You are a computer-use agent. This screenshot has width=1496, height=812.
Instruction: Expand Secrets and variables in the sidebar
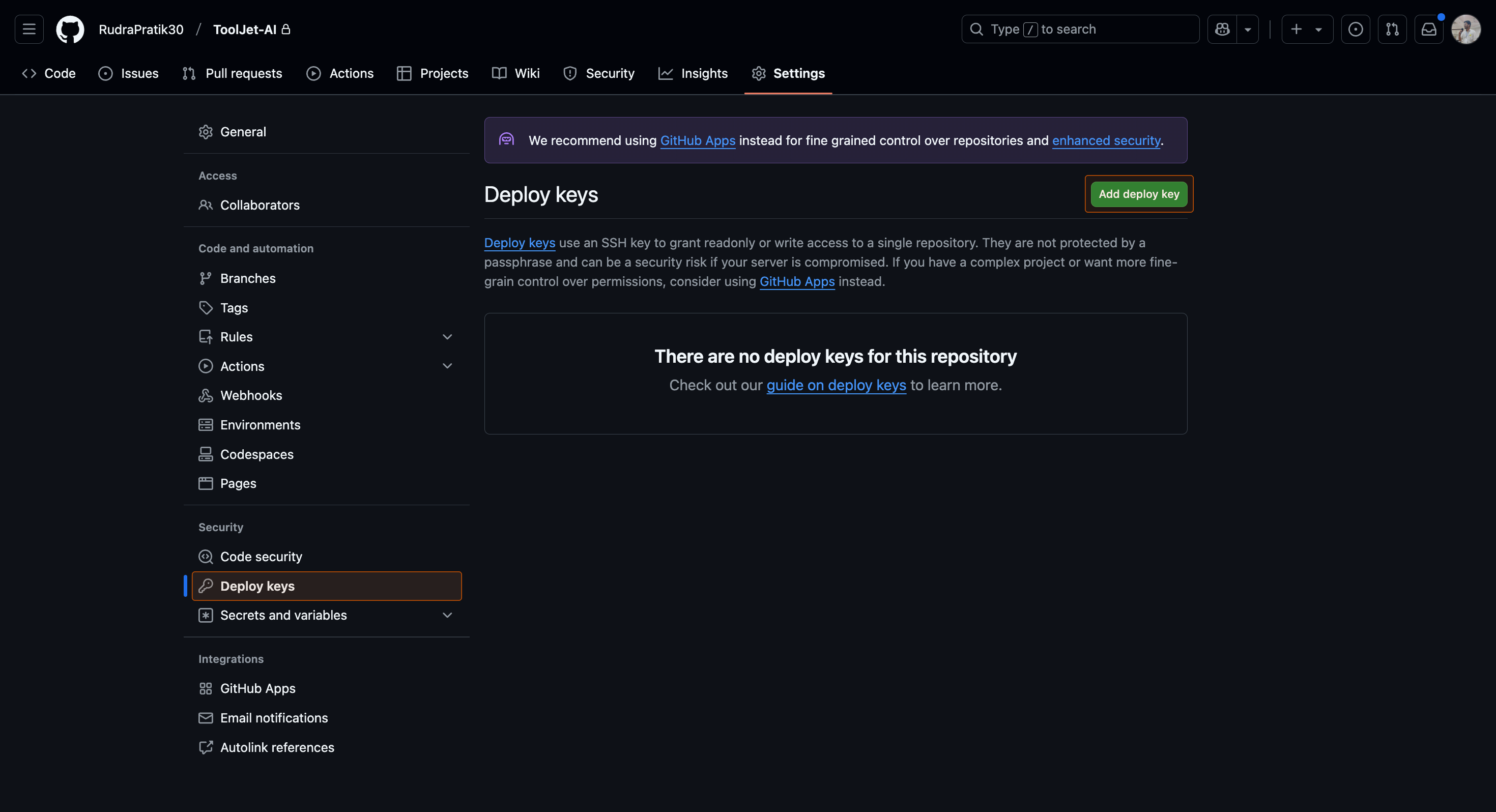447,615
